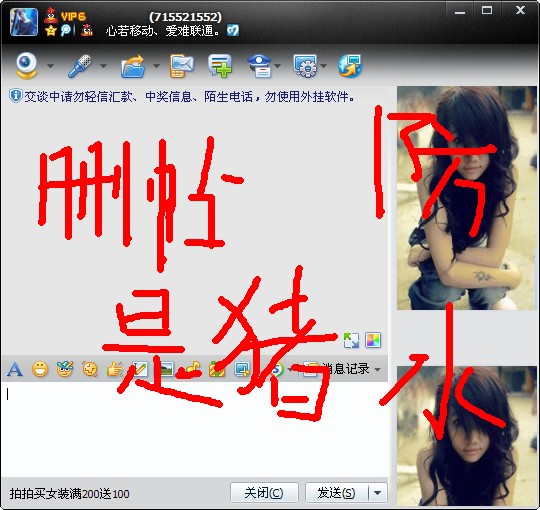Open the magic emoticon icon
This screenshot has width=540, height=510.
pos(65,369)
